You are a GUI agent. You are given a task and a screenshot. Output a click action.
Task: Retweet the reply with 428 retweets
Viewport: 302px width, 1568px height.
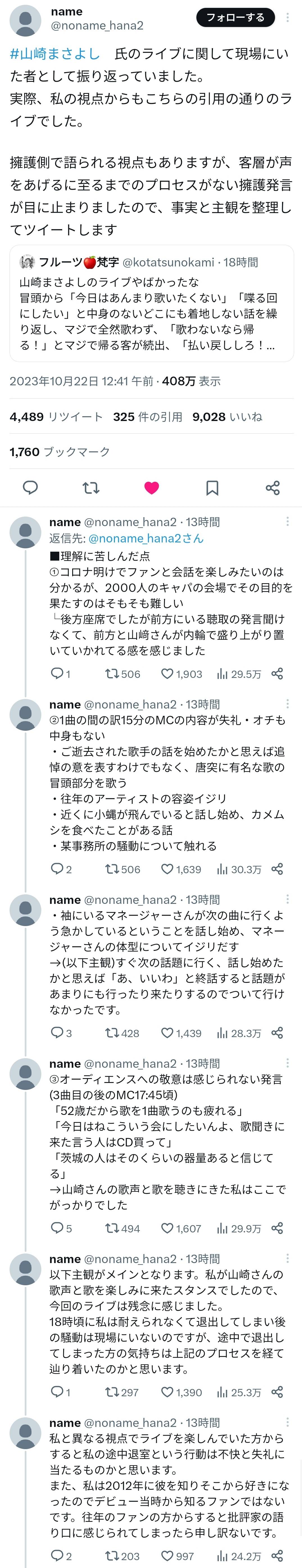112,1032
